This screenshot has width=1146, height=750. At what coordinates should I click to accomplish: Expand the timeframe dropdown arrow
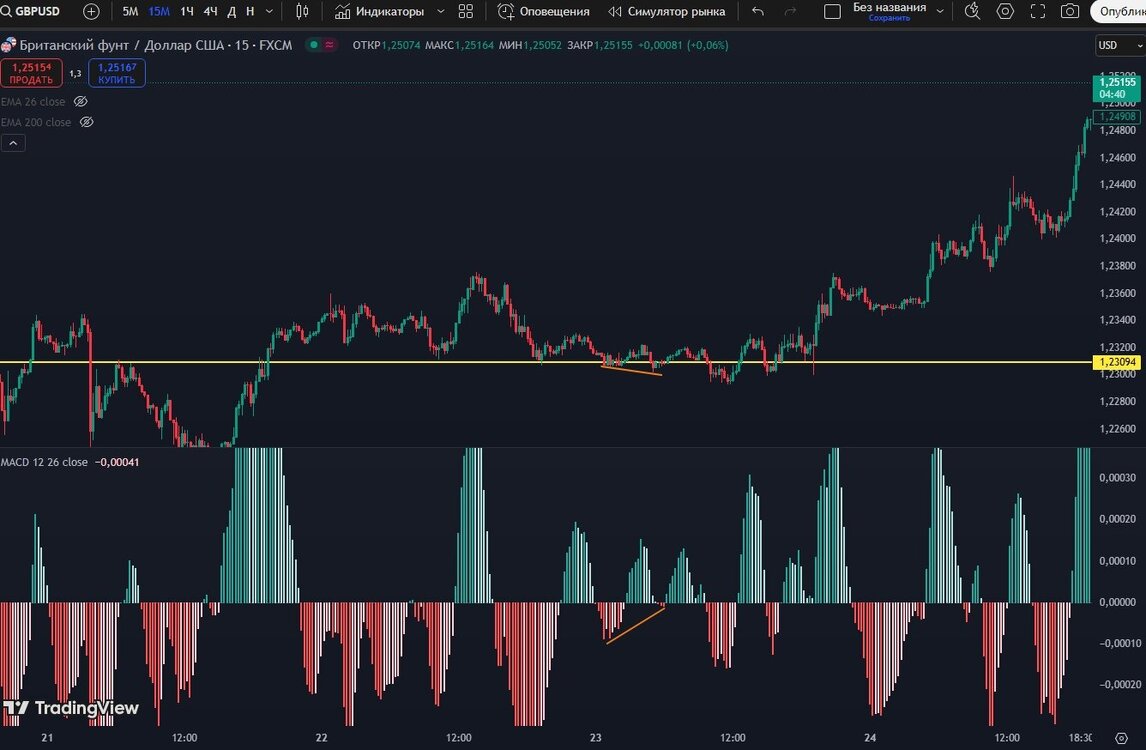click(269, 12)
